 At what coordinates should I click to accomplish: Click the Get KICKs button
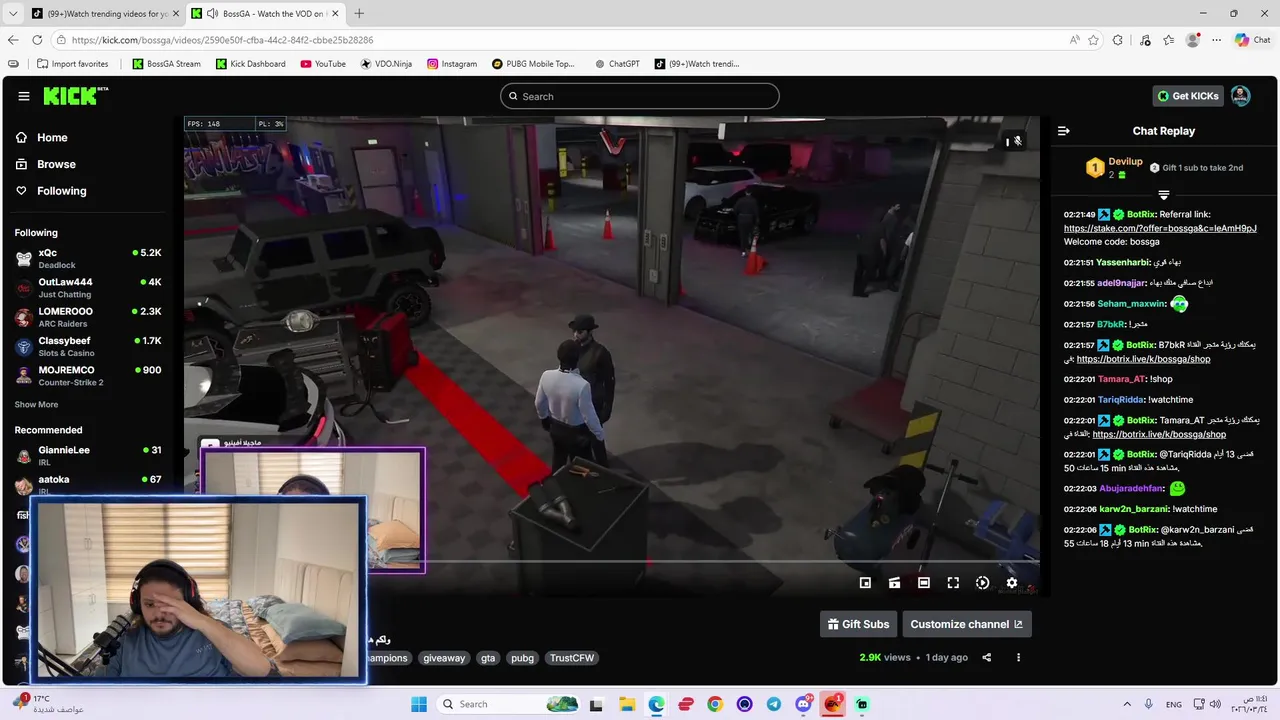coord(1188,96)
